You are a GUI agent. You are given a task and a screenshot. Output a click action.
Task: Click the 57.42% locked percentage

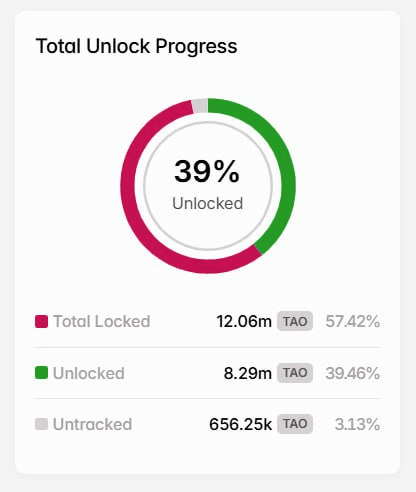click(x=353, y=321)
